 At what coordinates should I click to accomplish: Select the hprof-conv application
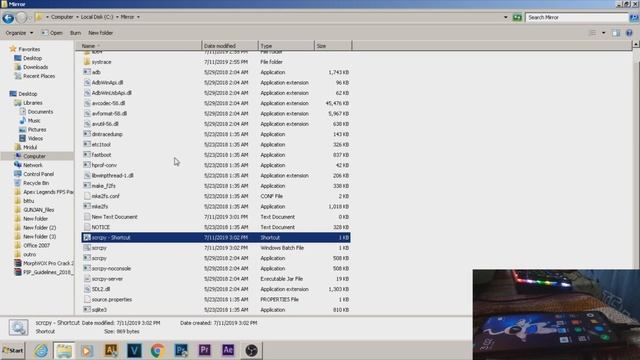(x=104, y=165)
